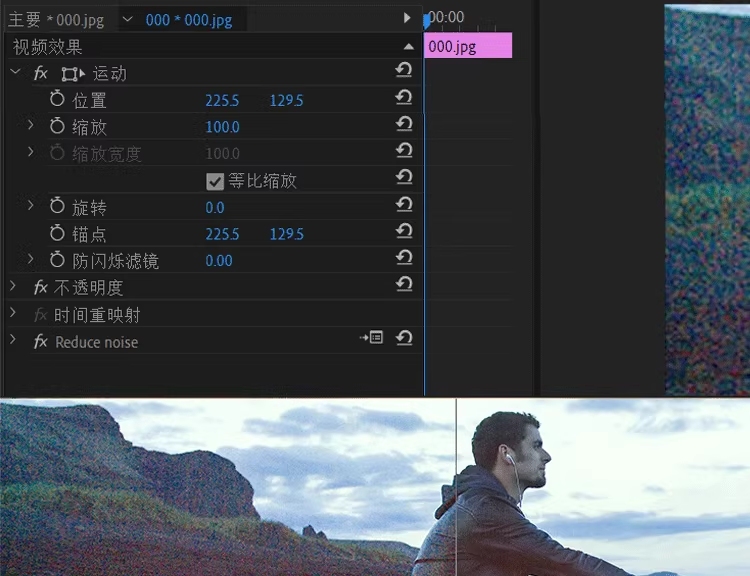Image resolution: width=750 pixels, height=576 pixels.
Task: Toggle 等比缩放 uniform scale checkbox
Action: [x=215, y=181]
